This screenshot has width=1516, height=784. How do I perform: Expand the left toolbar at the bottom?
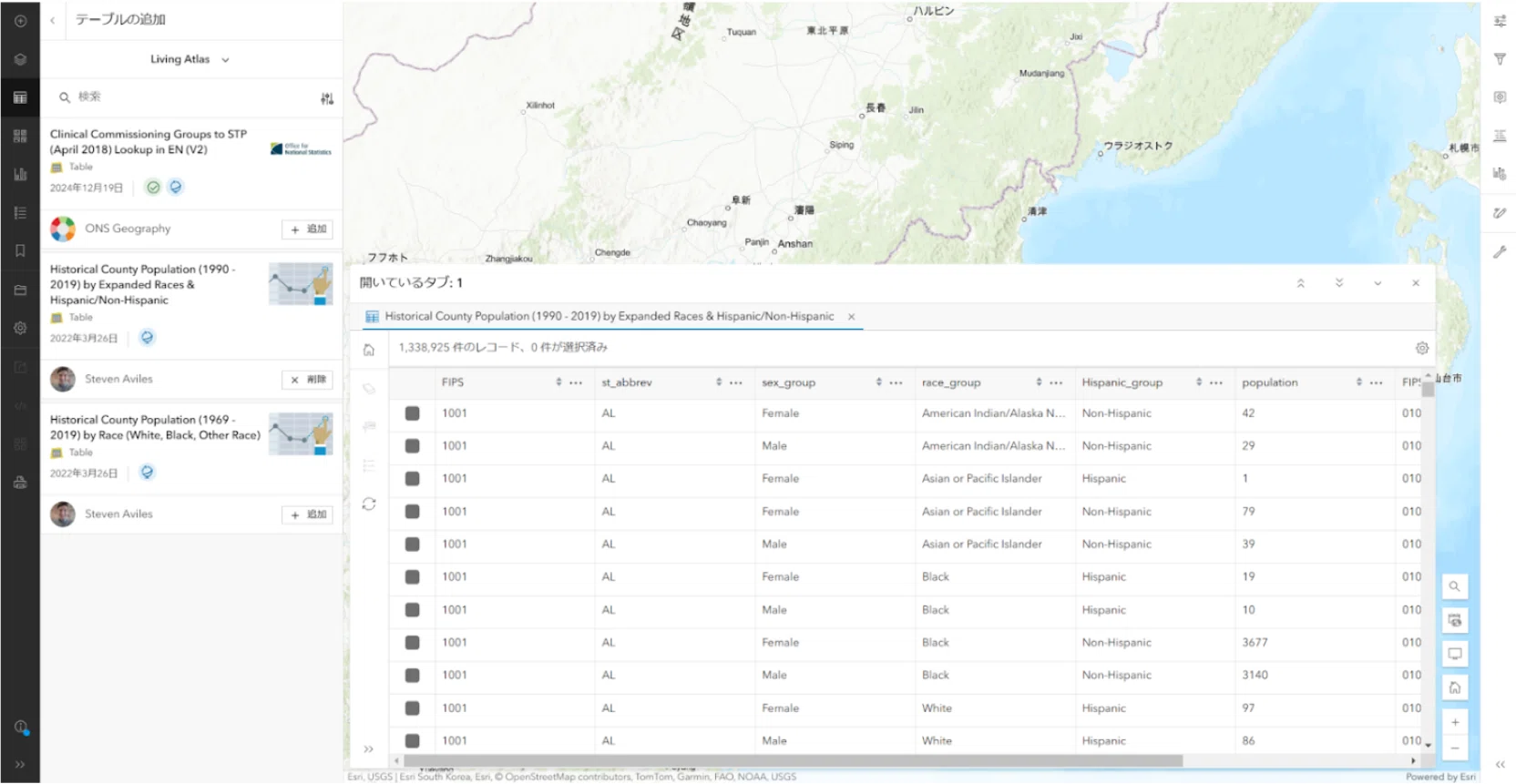pos(20,764)
